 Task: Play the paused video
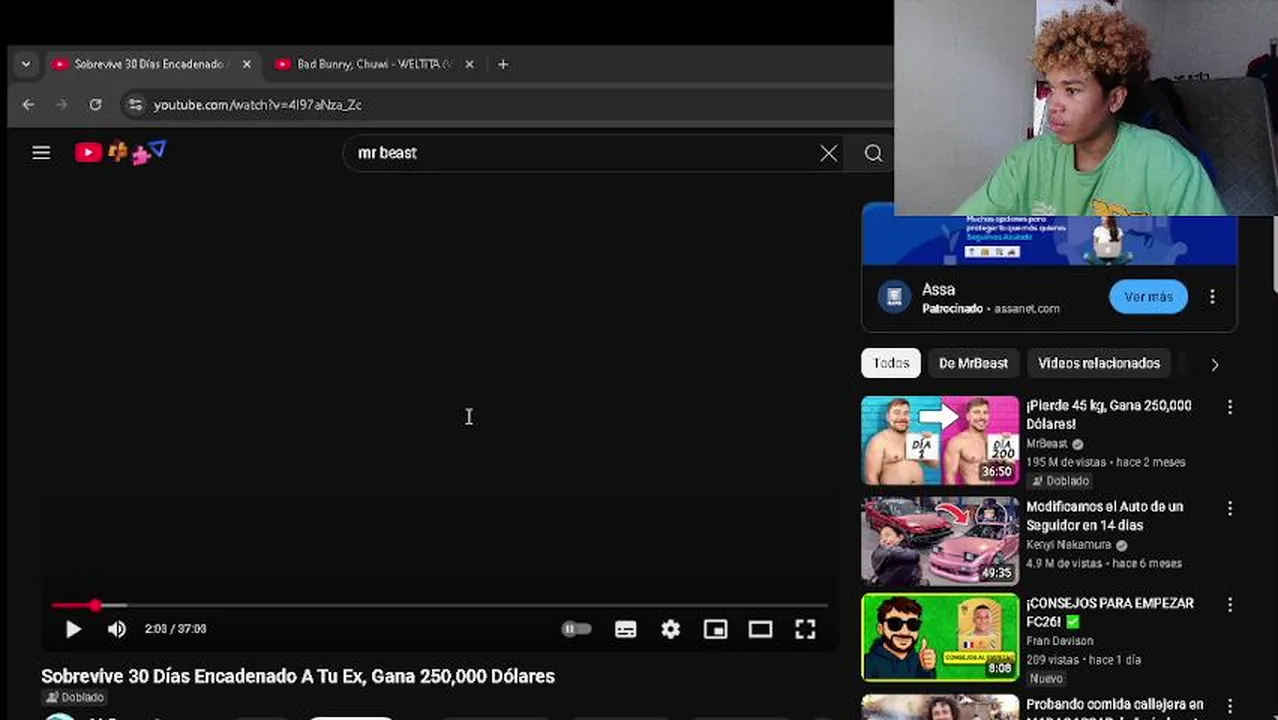73,629
